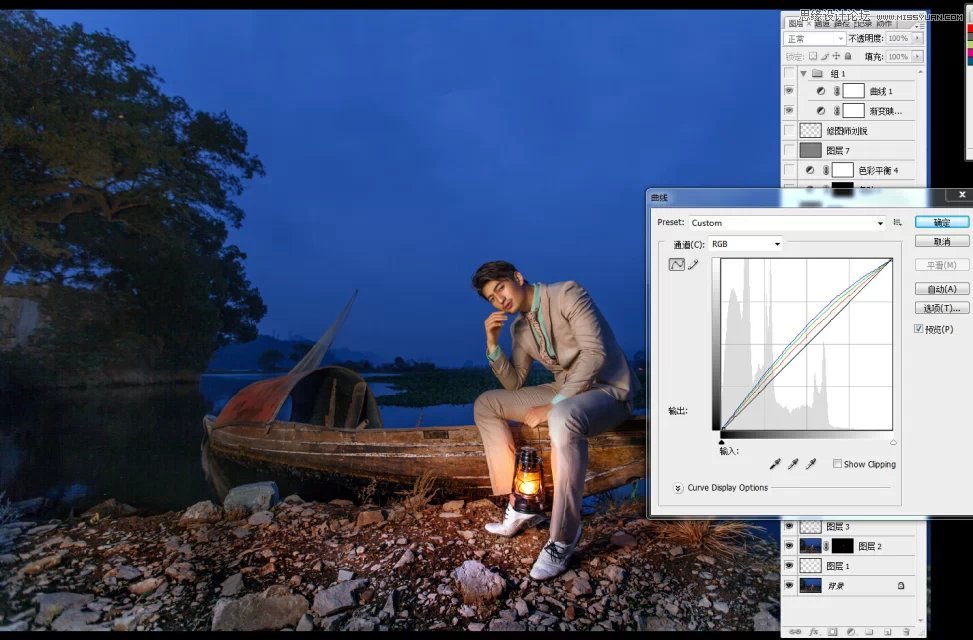
Task: Click the mask link icon on 图层 2
Action: coord(827,546)
